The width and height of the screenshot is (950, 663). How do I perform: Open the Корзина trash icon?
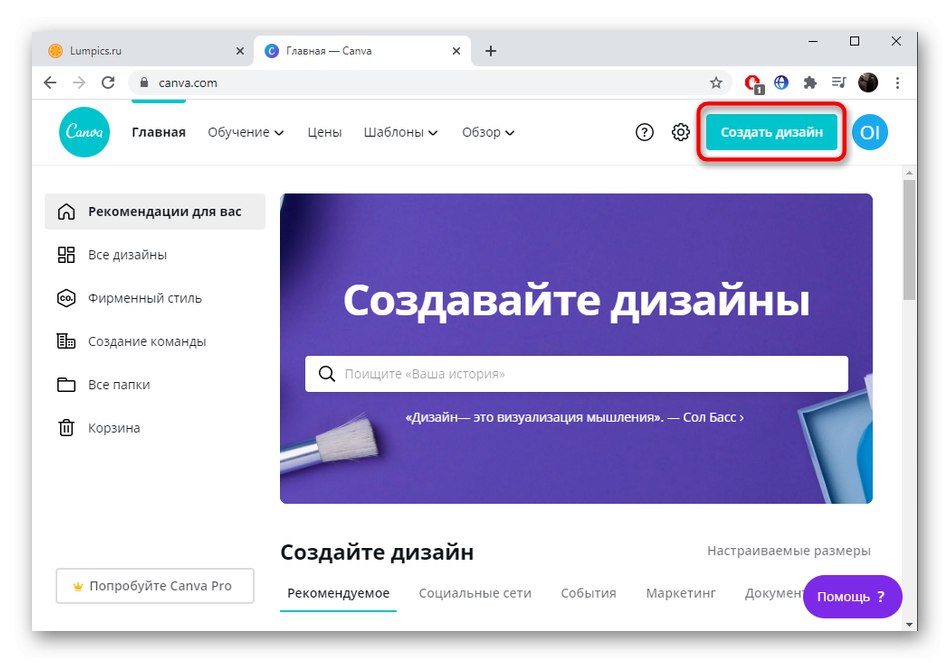(66, 427)
